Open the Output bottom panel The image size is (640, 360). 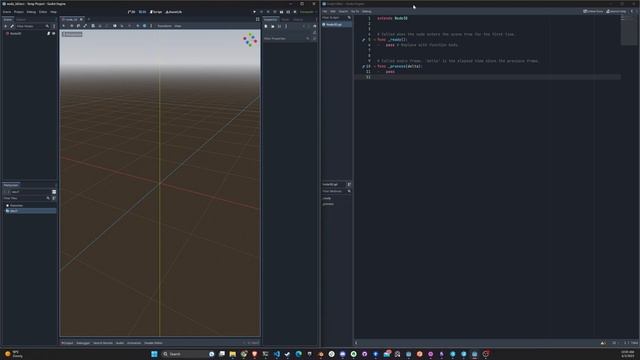coord(67,343)
